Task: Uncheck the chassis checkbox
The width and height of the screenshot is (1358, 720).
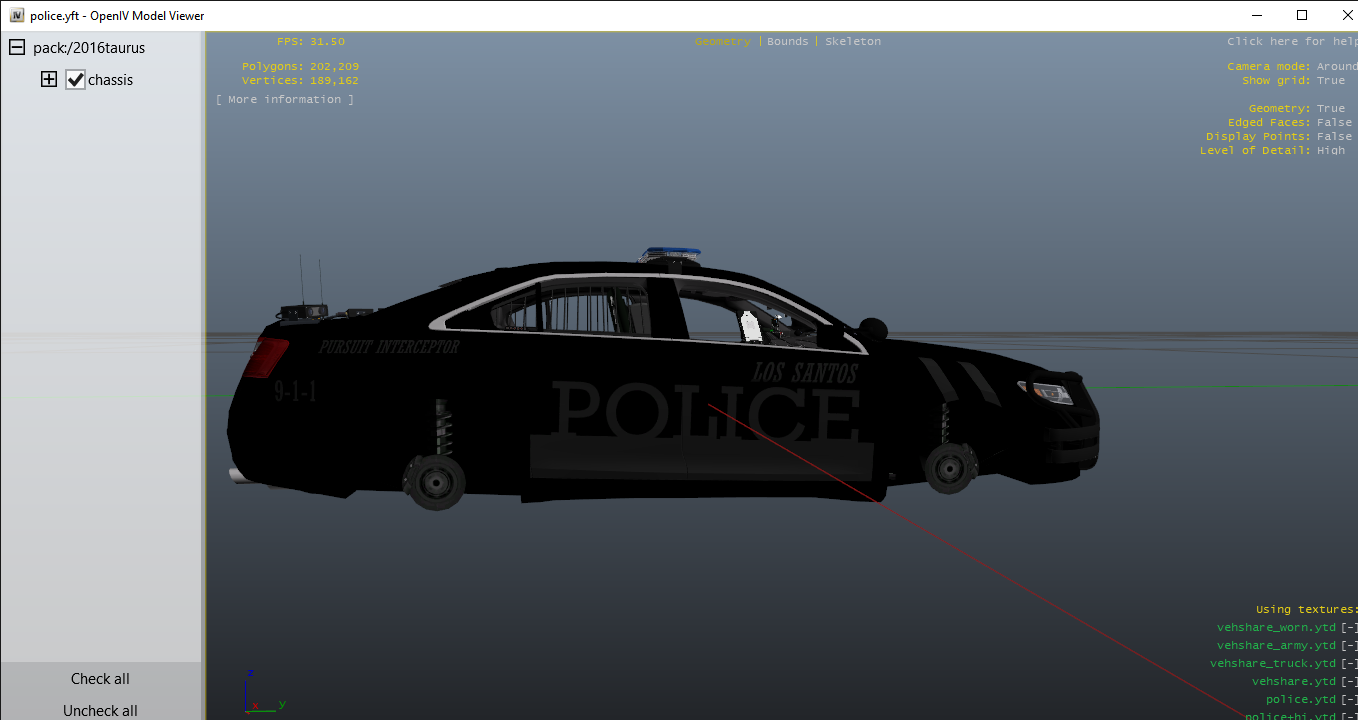Action: coord(76,80)
